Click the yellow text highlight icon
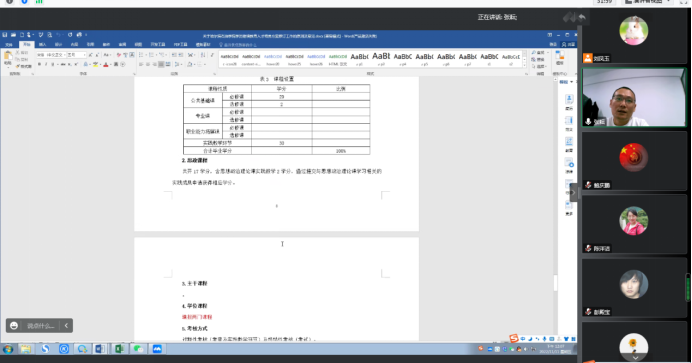 95,64
